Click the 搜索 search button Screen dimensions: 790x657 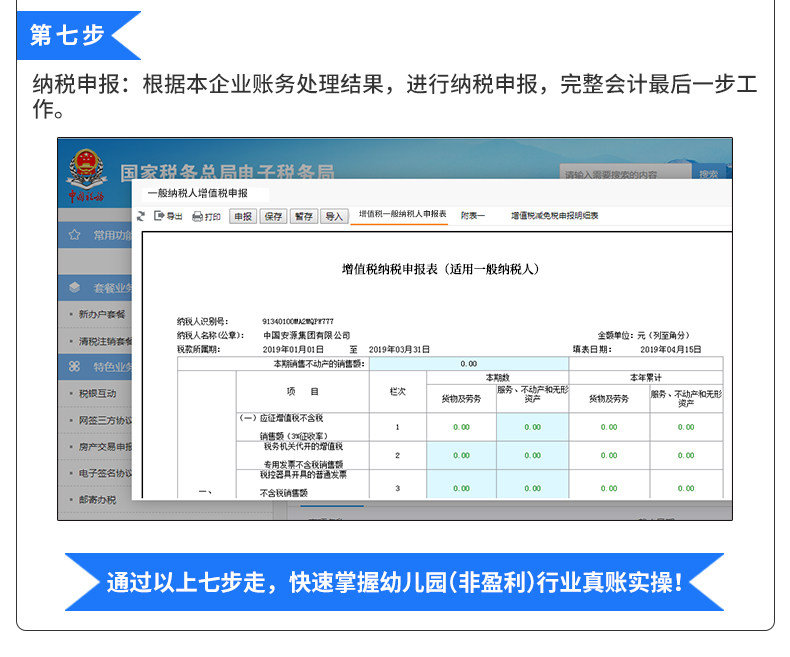pos(708,172)
